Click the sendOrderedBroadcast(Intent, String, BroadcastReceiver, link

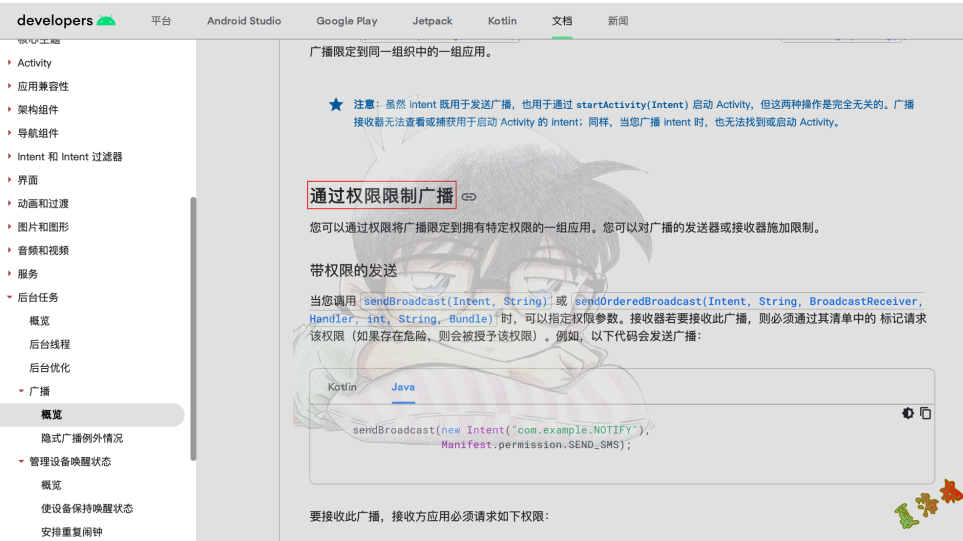pyautogui.click(x=748, y=301)
